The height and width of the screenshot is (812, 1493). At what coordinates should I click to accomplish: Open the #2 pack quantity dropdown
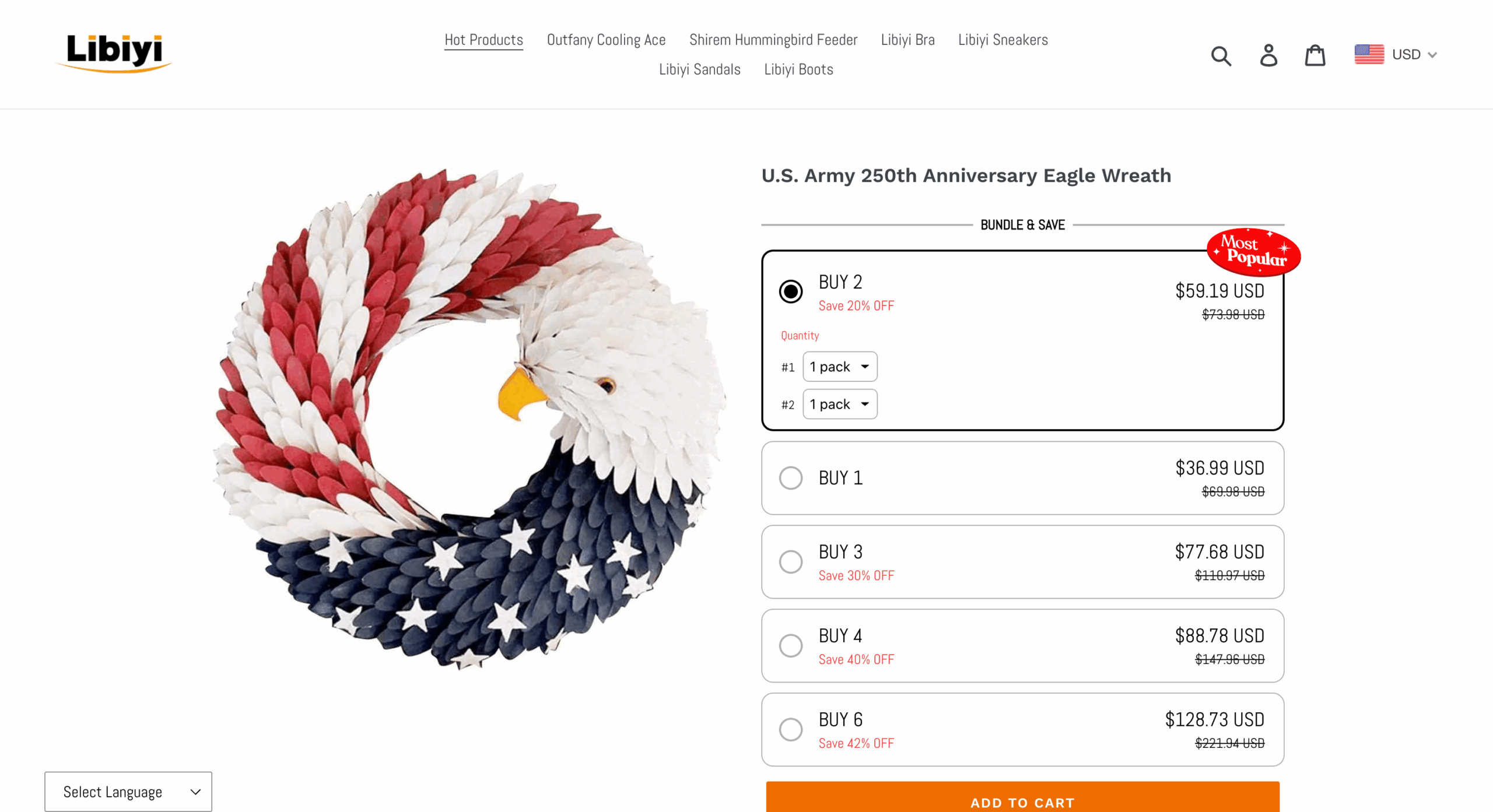tap(840, 404)
